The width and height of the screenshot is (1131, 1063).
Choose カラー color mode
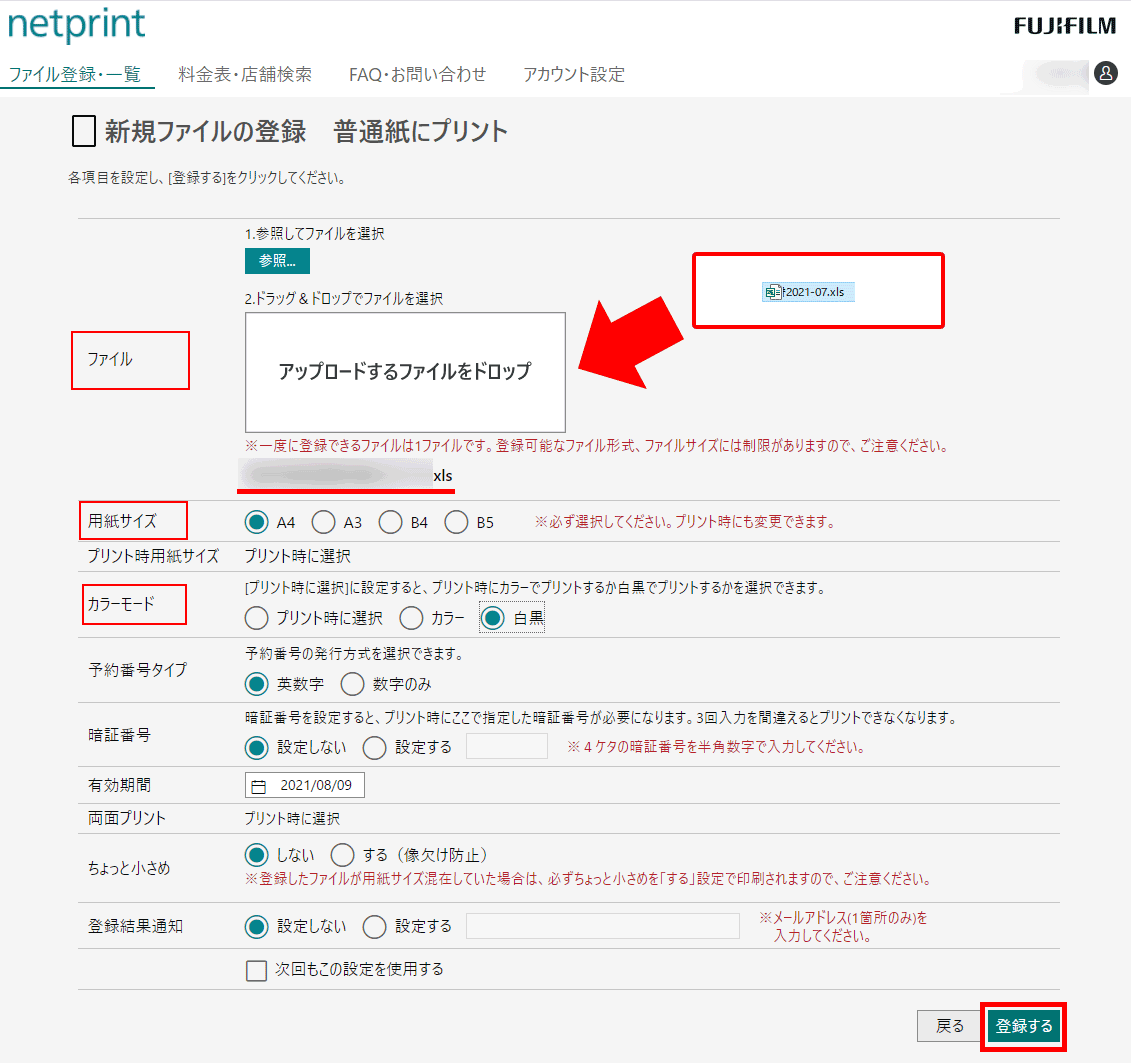tap(411, 618)
